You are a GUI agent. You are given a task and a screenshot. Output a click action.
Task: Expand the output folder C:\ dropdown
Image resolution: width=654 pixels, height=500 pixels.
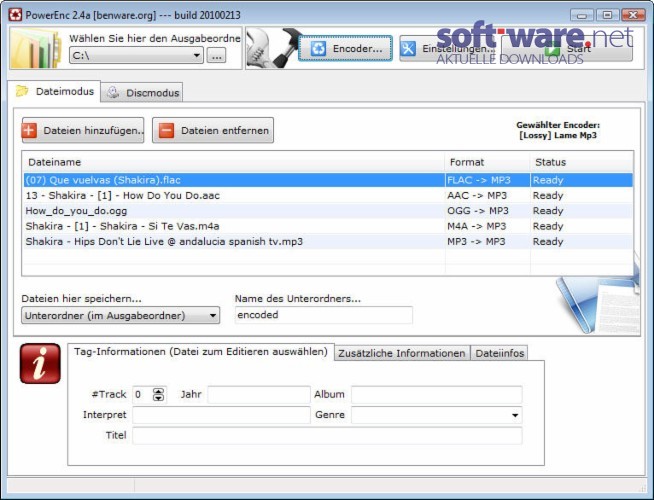click(196, 55)
